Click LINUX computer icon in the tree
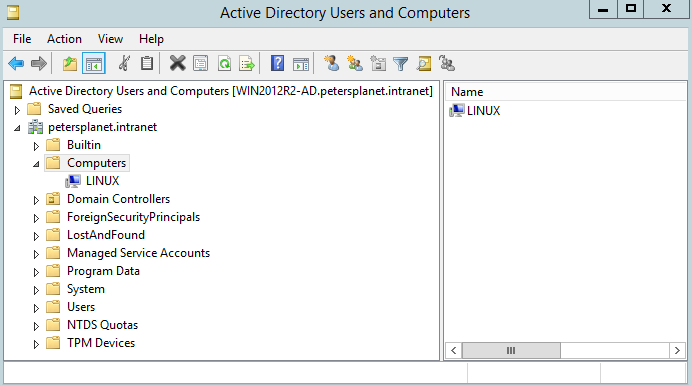Screen dimensions: 692x386 [72, 181]
